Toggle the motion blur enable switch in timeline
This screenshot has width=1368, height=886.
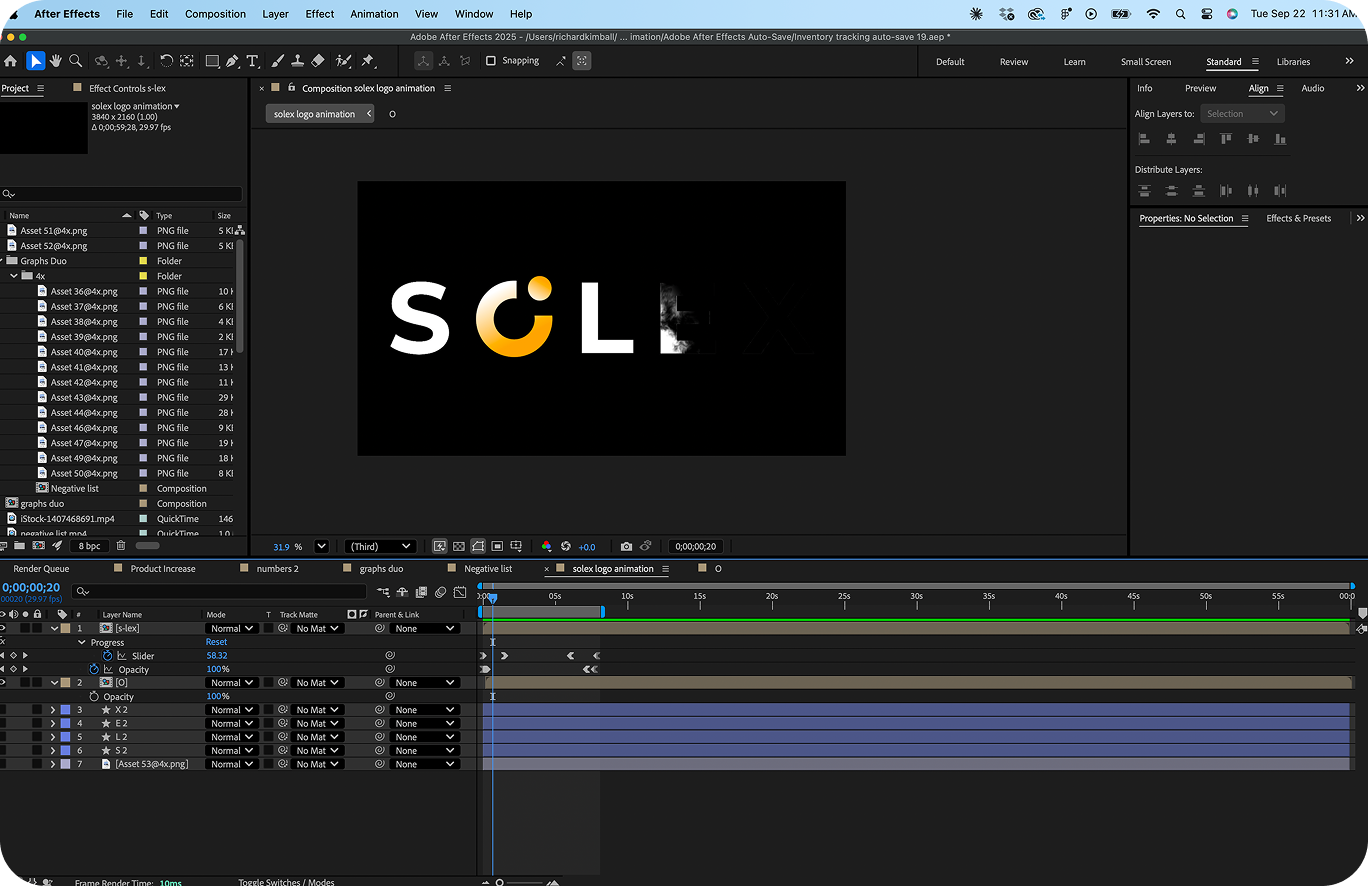(440, 592)
